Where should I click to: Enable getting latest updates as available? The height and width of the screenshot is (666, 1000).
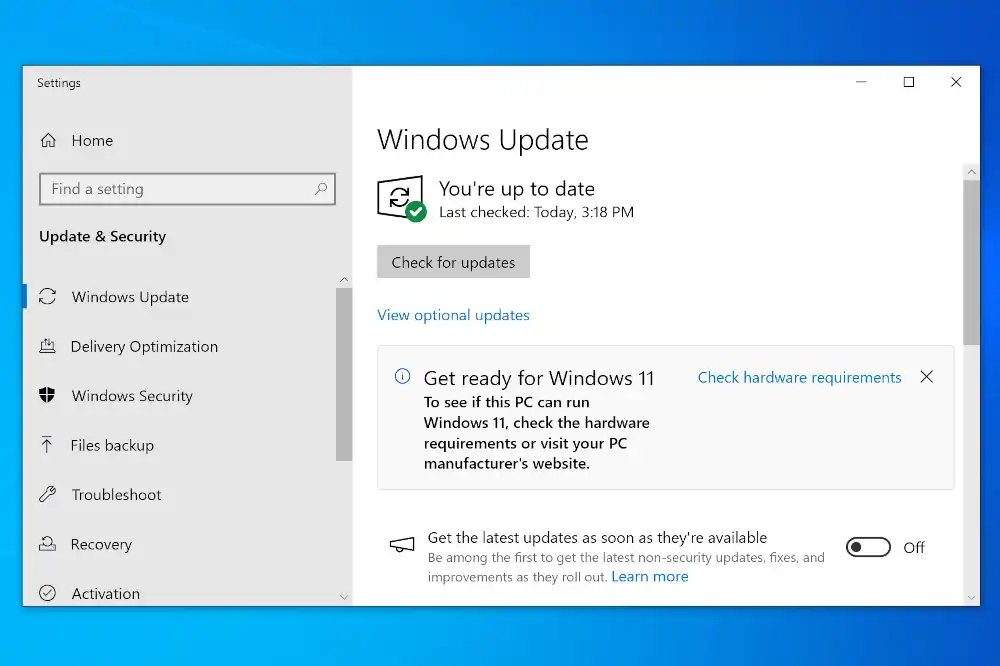(867, 547)
